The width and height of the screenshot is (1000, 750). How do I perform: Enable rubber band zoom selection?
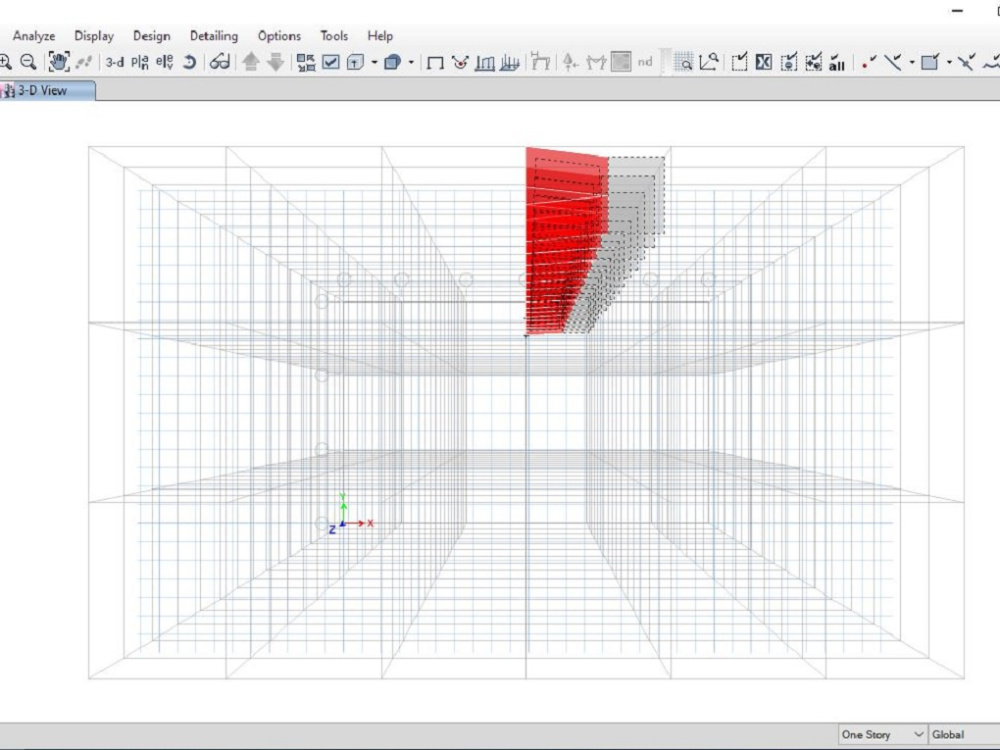[685, 62]
